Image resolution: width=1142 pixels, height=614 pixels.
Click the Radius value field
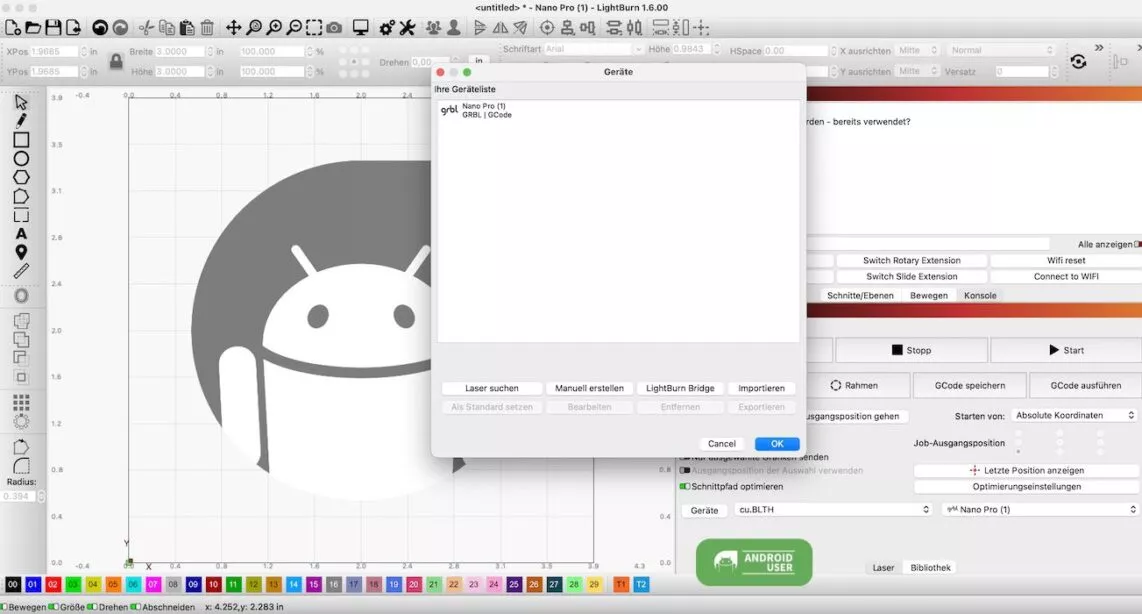pyautogui.click(x=18, y=496)
